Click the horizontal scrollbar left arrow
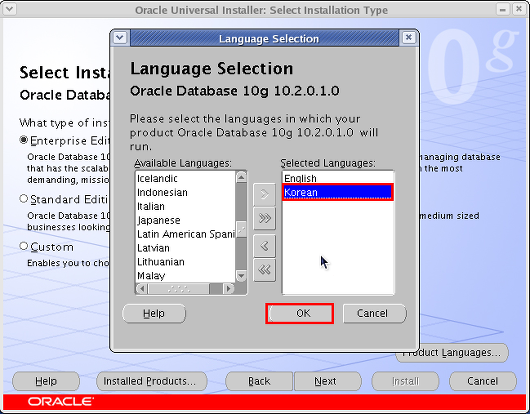The width and height of the screenshot is (530, 414). click(142, 289)
